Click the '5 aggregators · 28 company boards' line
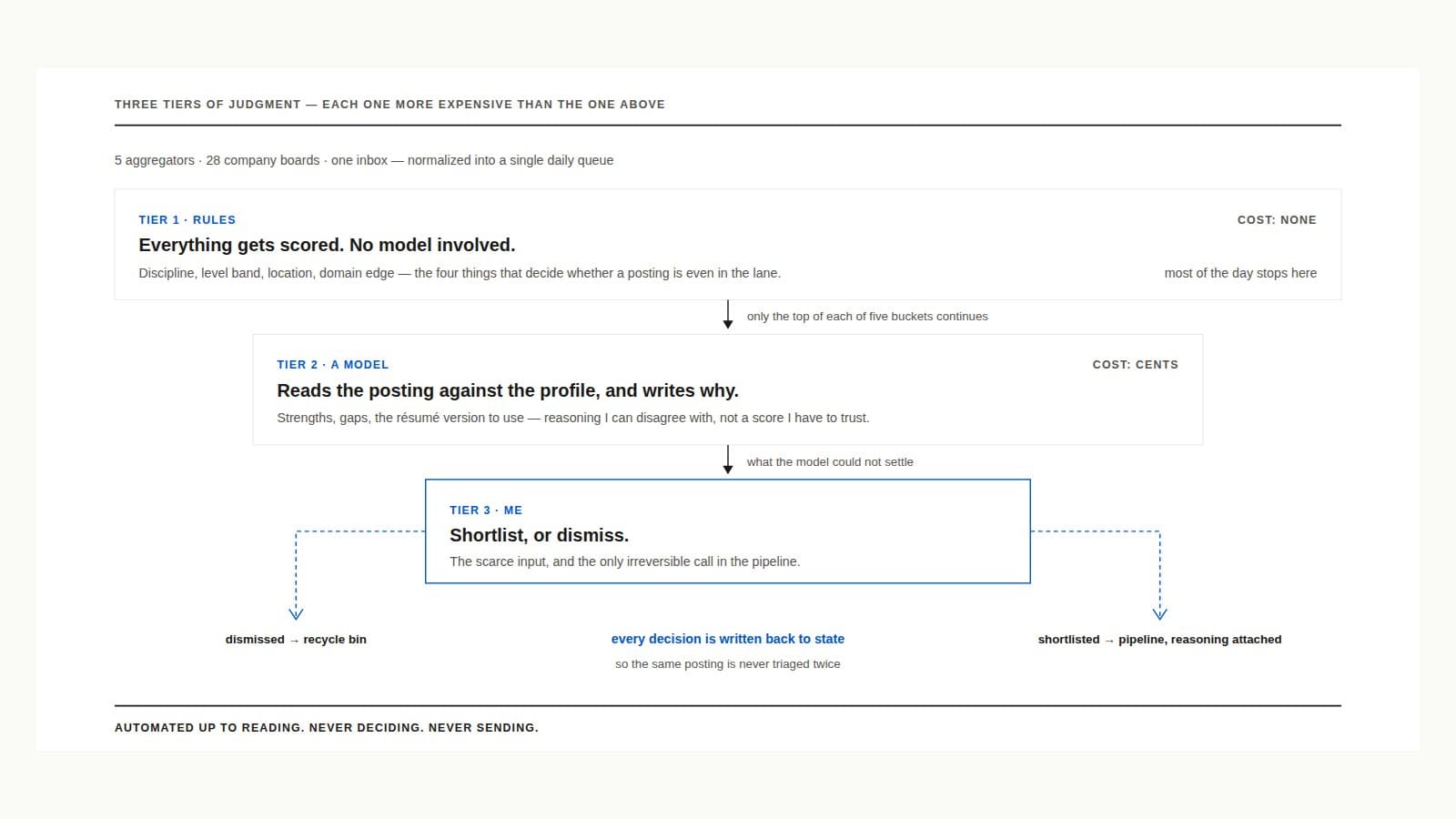The width and height of the screenshot is (1456, 819). pos(364,160)
